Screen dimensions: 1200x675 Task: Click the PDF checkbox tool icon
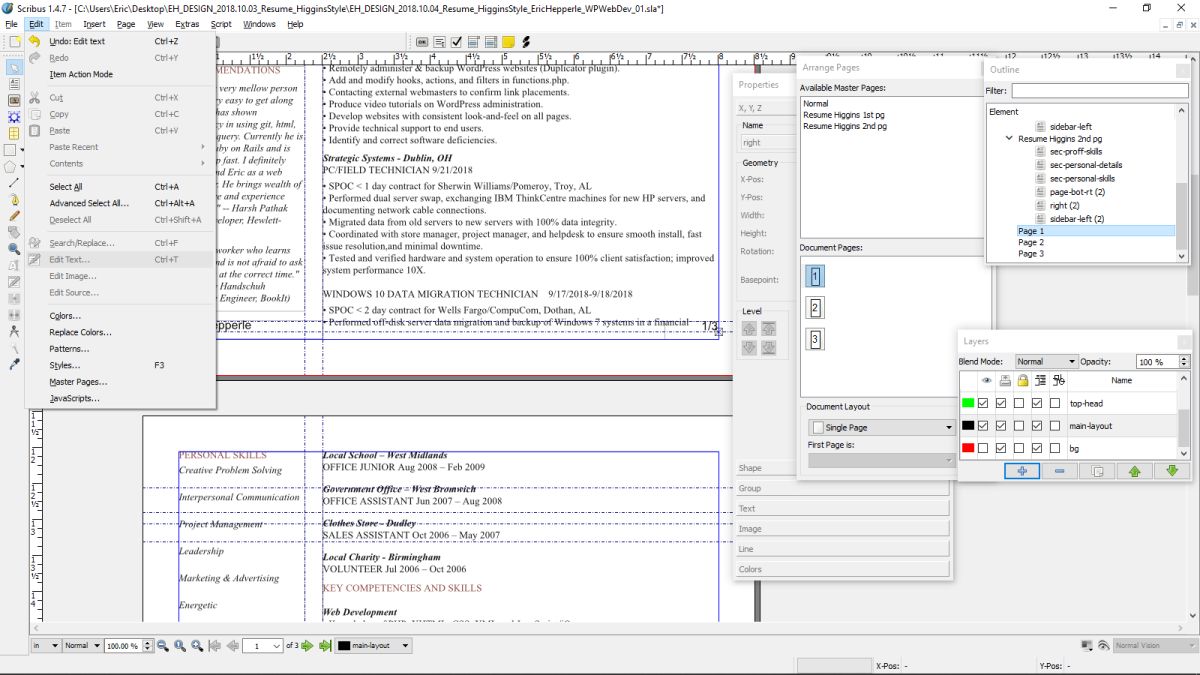tap(456, 42)
